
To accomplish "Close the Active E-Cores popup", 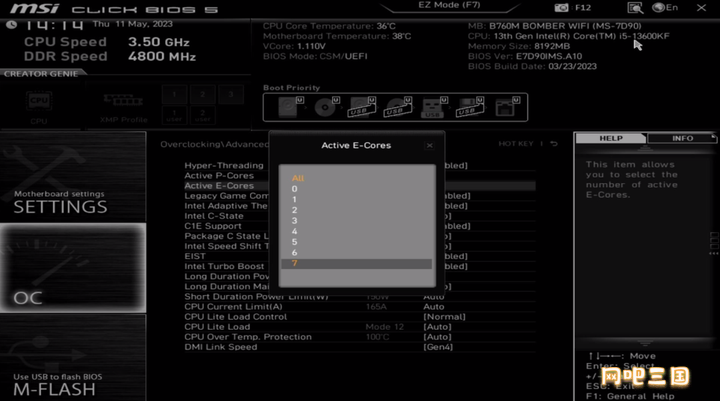I will 429,146.
